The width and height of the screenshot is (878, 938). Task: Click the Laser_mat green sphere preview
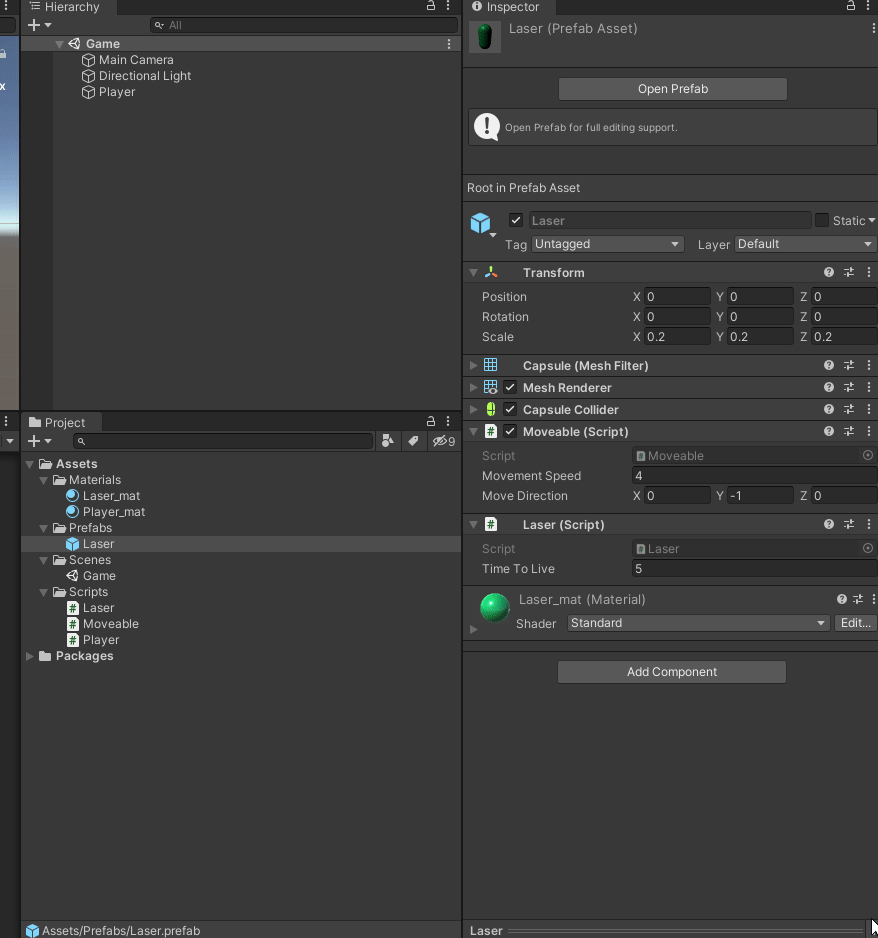click(495, 607)
